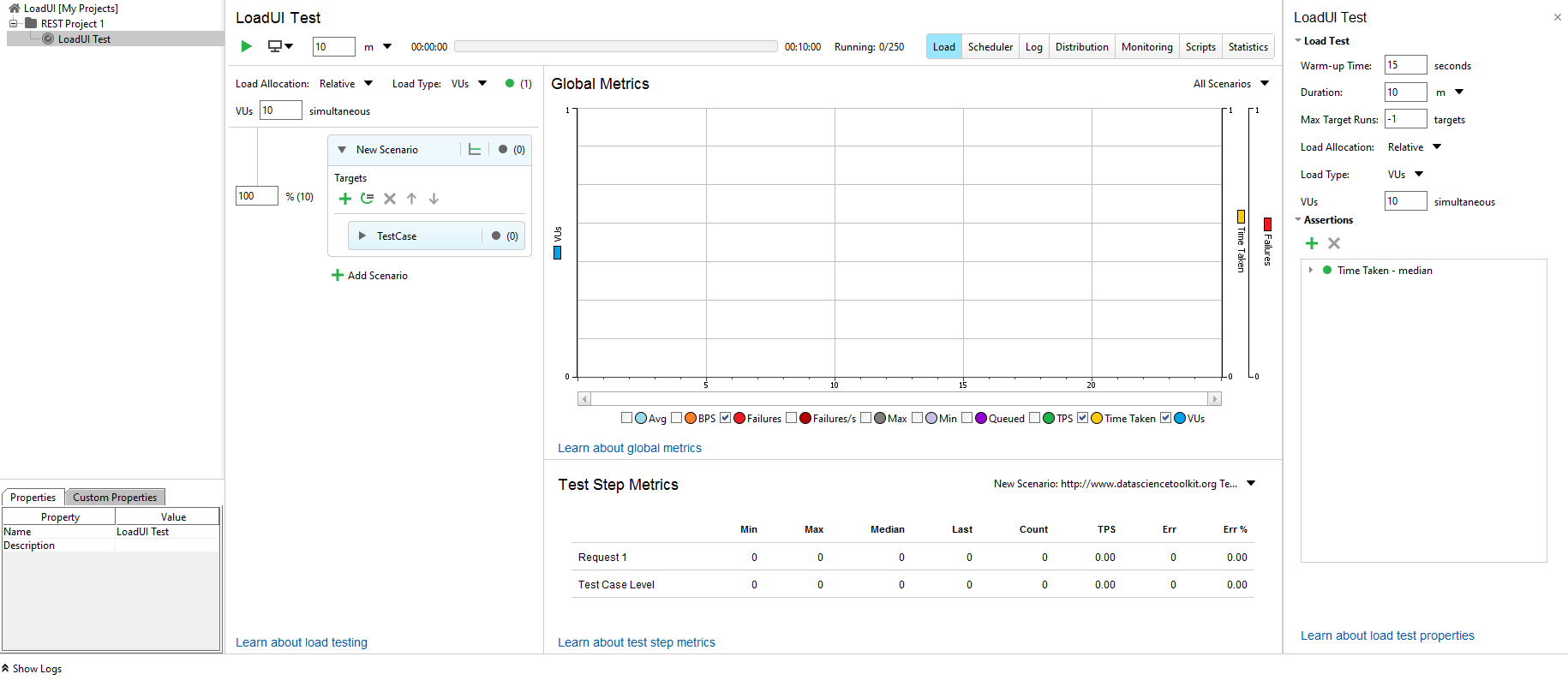Click the clone target icon under Targets
1568x680 pixels.
point(368,199)
